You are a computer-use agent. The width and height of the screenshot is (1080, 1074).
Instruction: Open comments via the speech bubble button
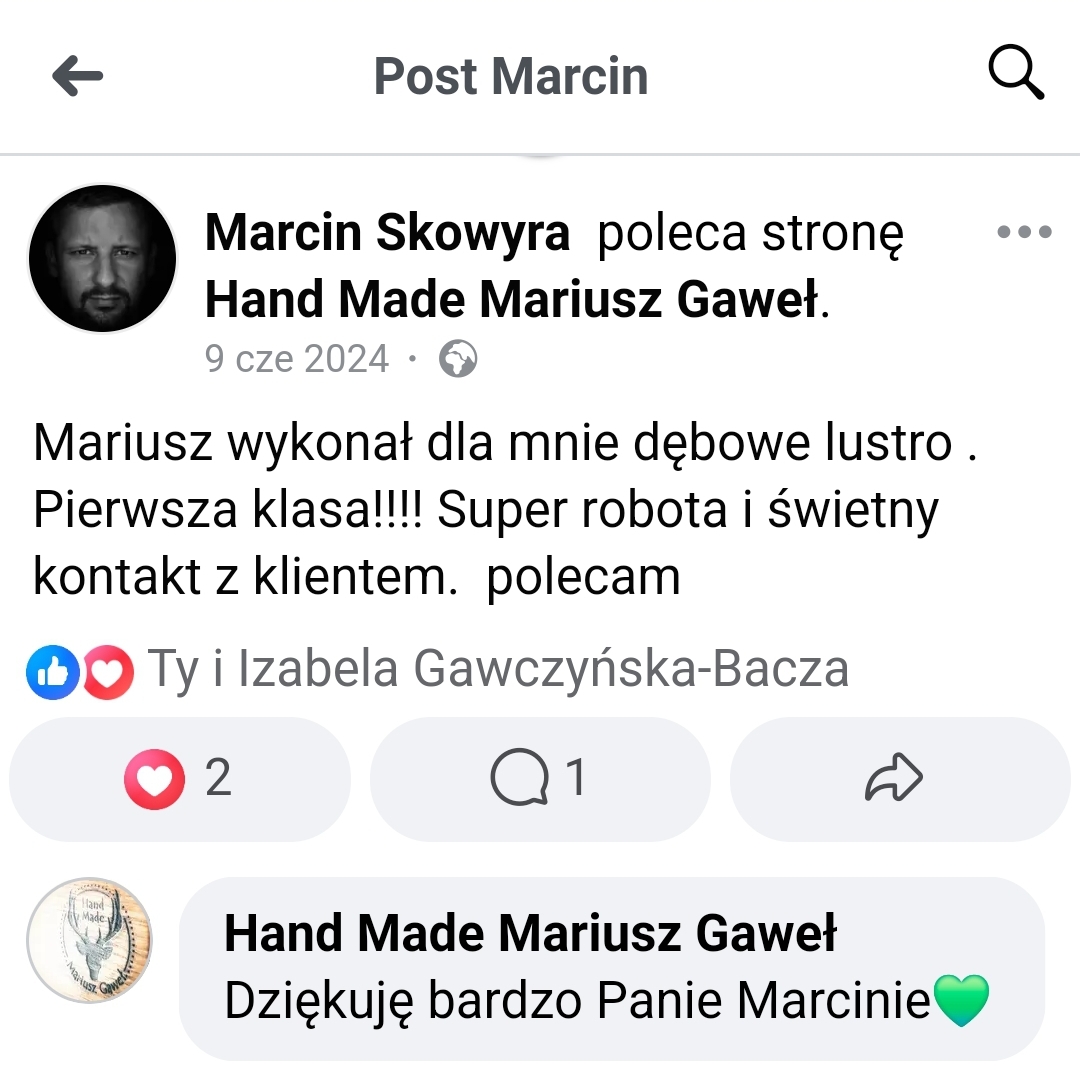(x=540, y=778)
